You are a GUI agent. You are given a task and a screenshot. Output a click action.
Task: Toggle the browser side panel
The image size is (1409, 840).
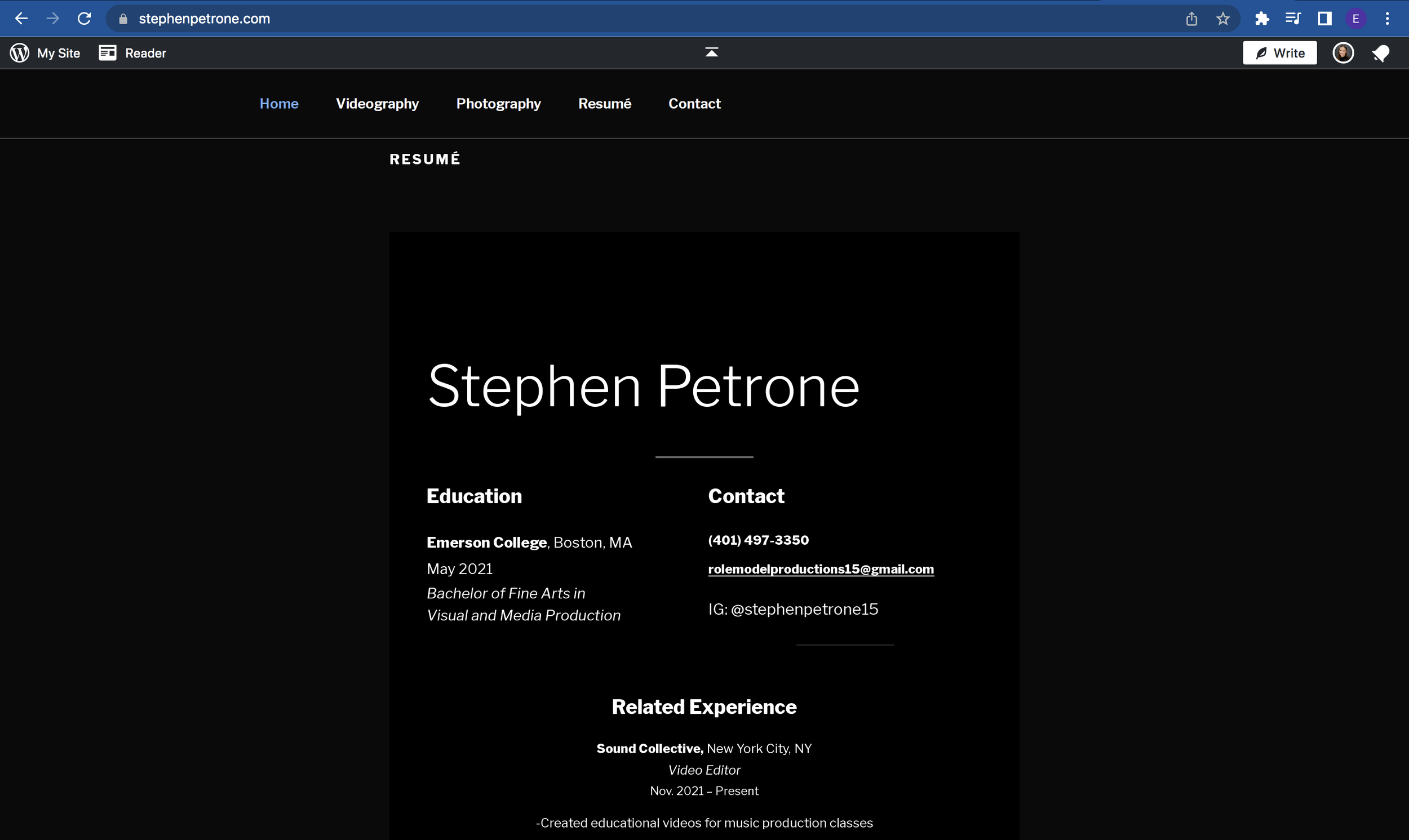click(1324, 19)
